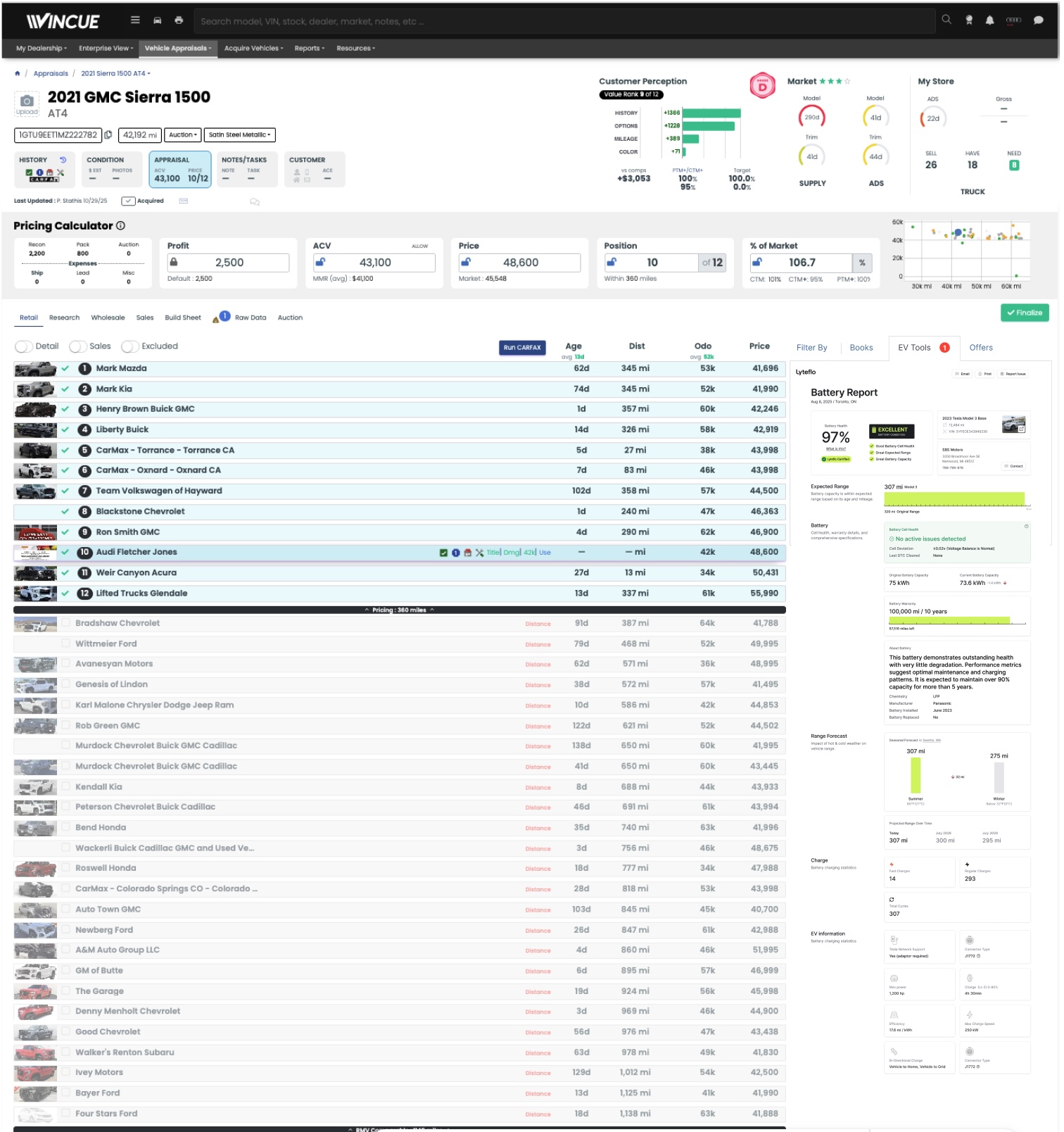Image resolution: width=1064 pixels, height=1132 pixels.
Task: Toggle the Excluded switch
Action: (130, 346)
